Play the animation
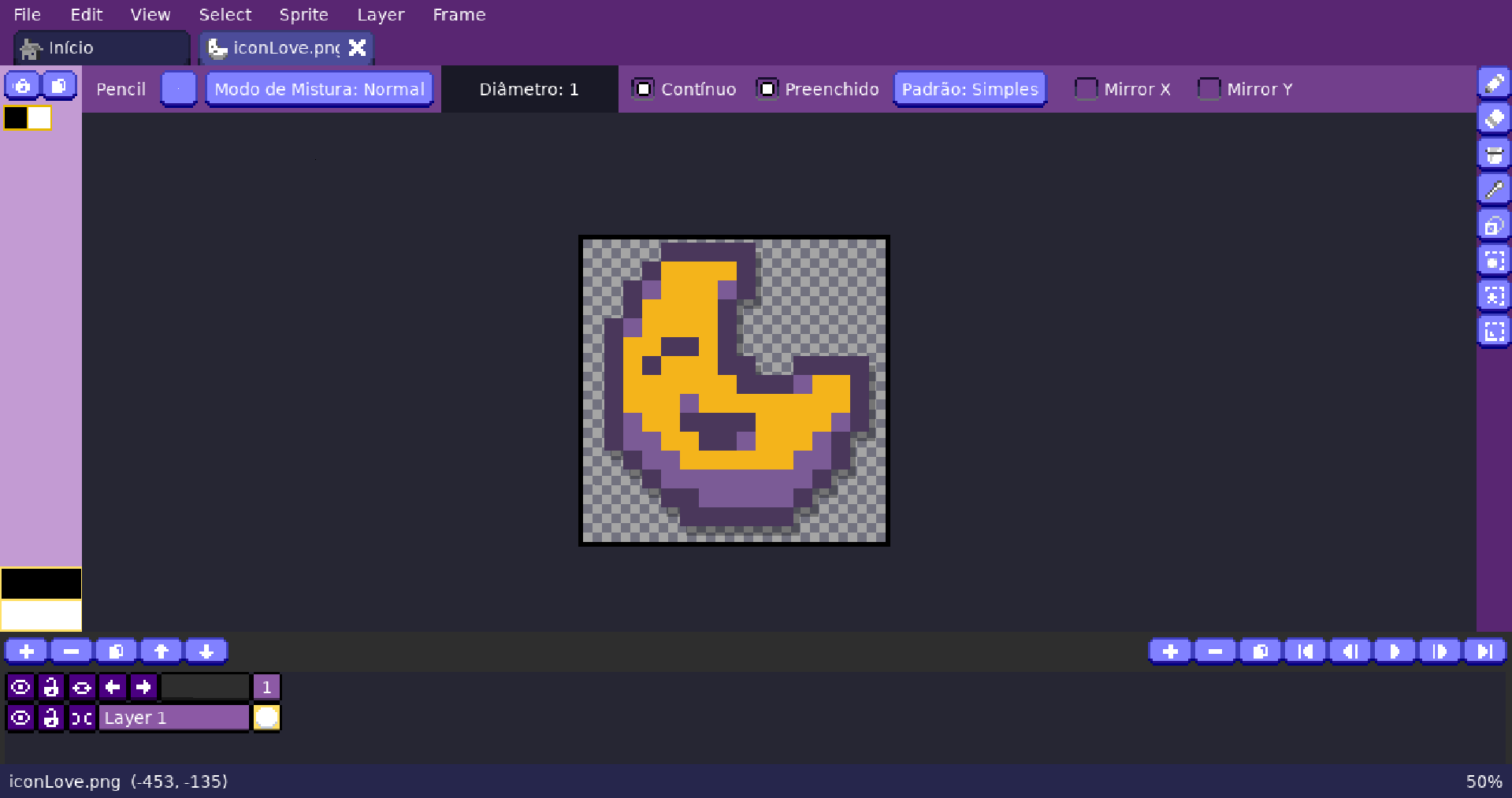 tap(1395, 651)
